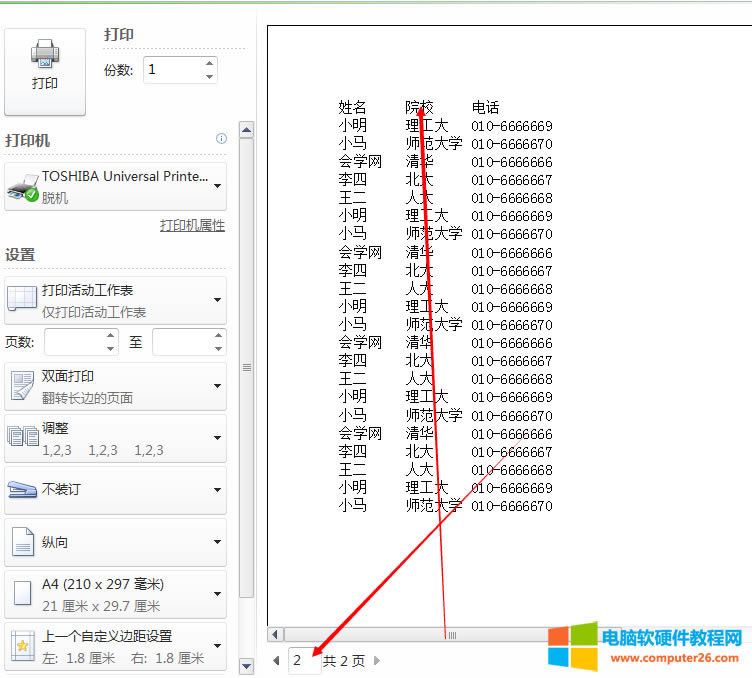Click the starting page number field

[x=73, y=342]
